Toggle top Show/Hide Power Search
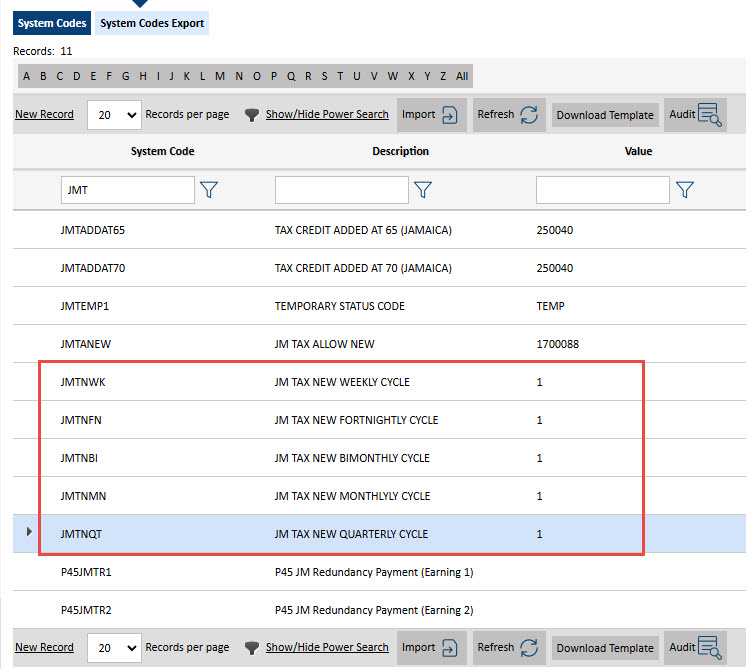The width and height of the screenshot is (749, 669). click(326, 115)
